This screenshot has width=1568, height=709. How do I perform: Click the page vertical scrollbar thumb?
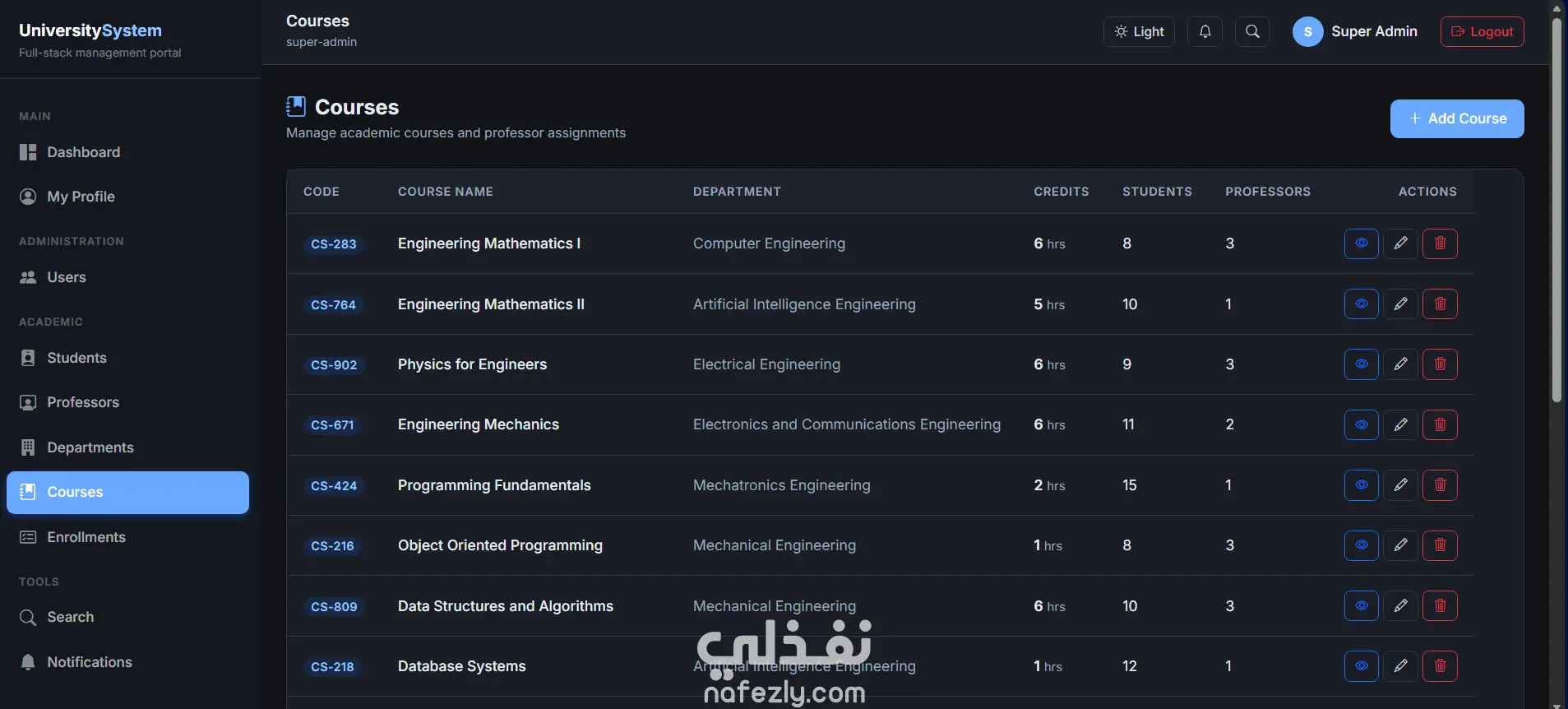point(1556,210)
